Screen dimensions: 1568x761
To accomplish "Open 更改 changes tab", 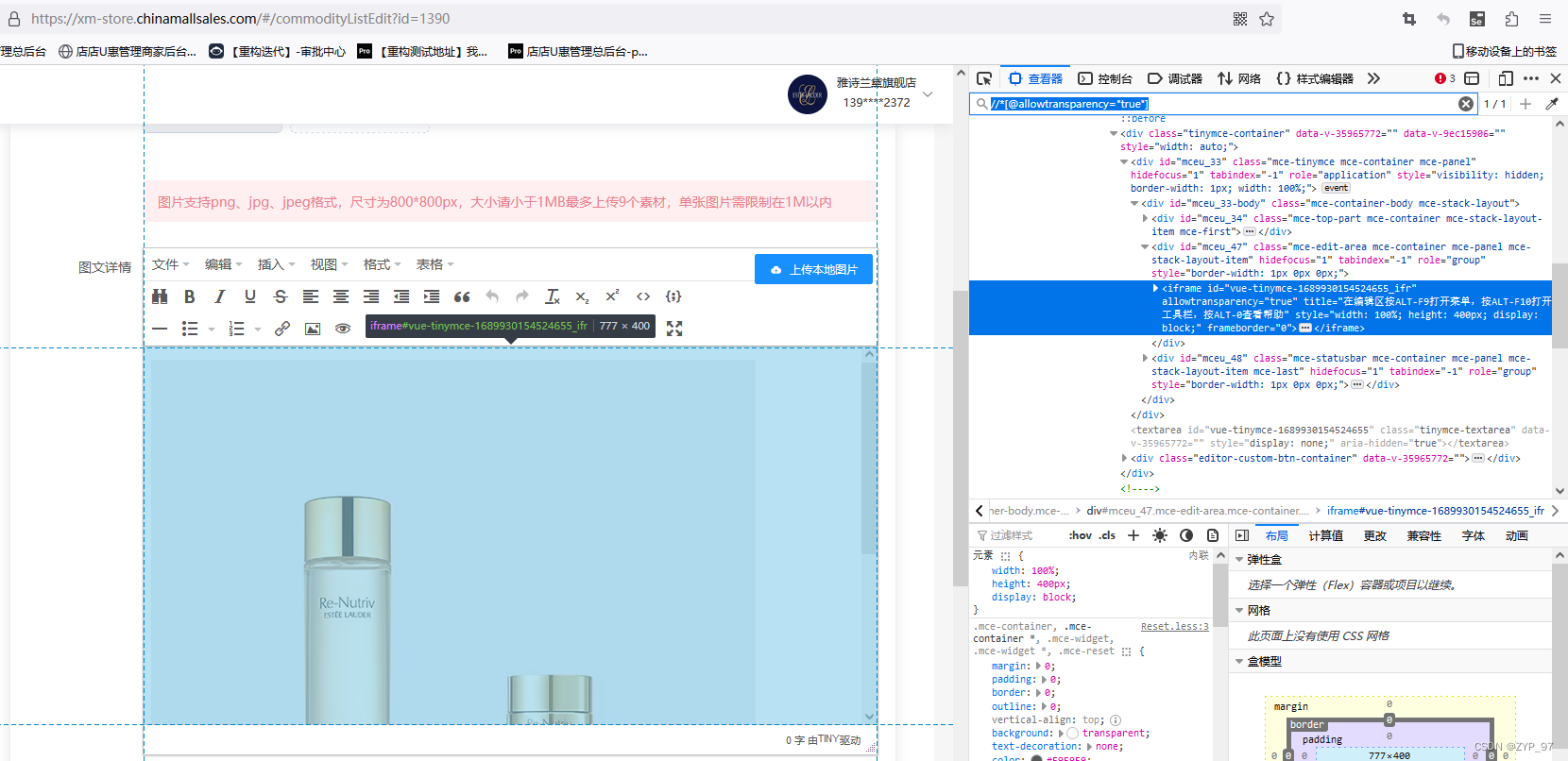I will (x=1375, y=535).
